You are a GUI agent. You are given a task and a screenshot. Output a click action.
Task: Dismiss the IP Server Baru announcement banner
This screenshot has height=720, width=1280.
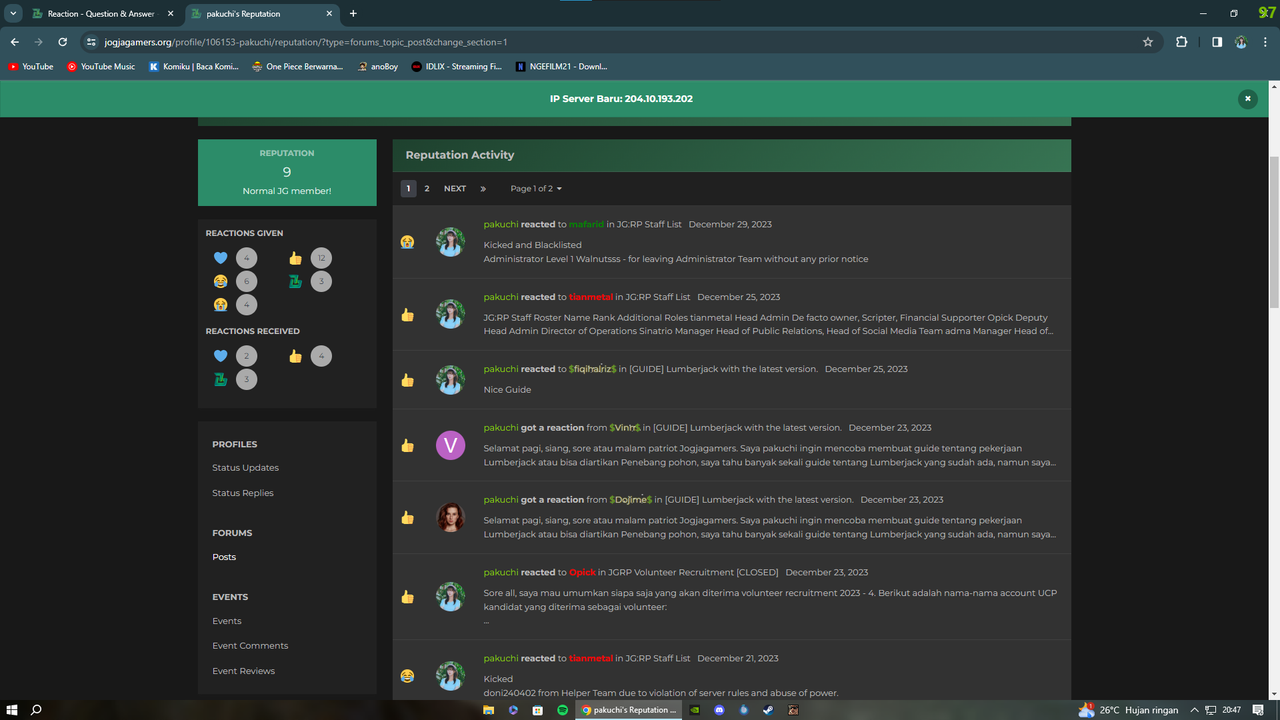(1247, 99)
